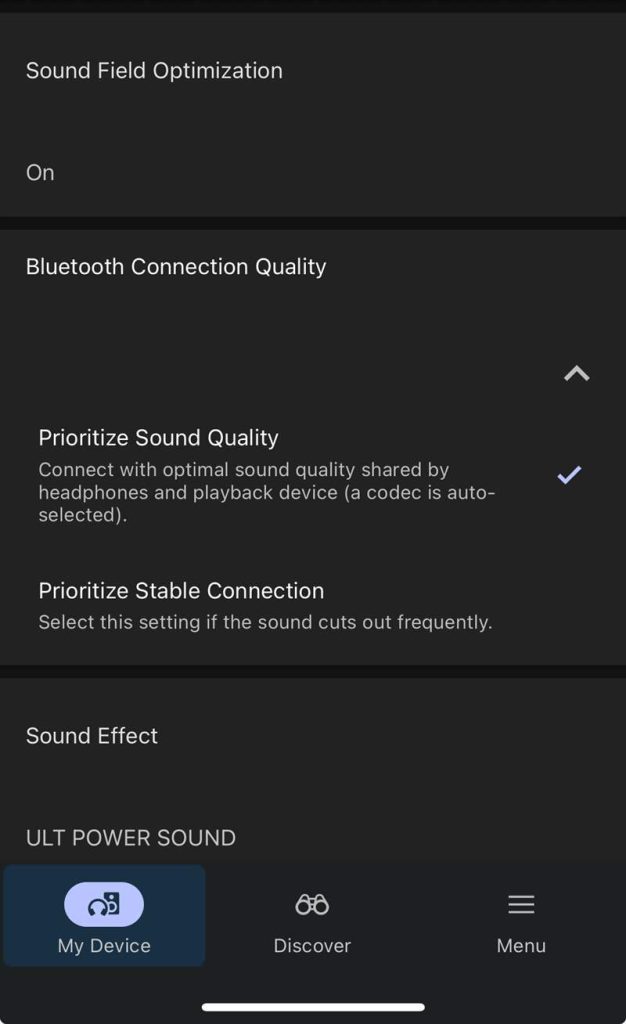Viewport: 626px width, 1024px height.
Task: Click the sound cuts out frequently description
Action: (x=265, y=623)
